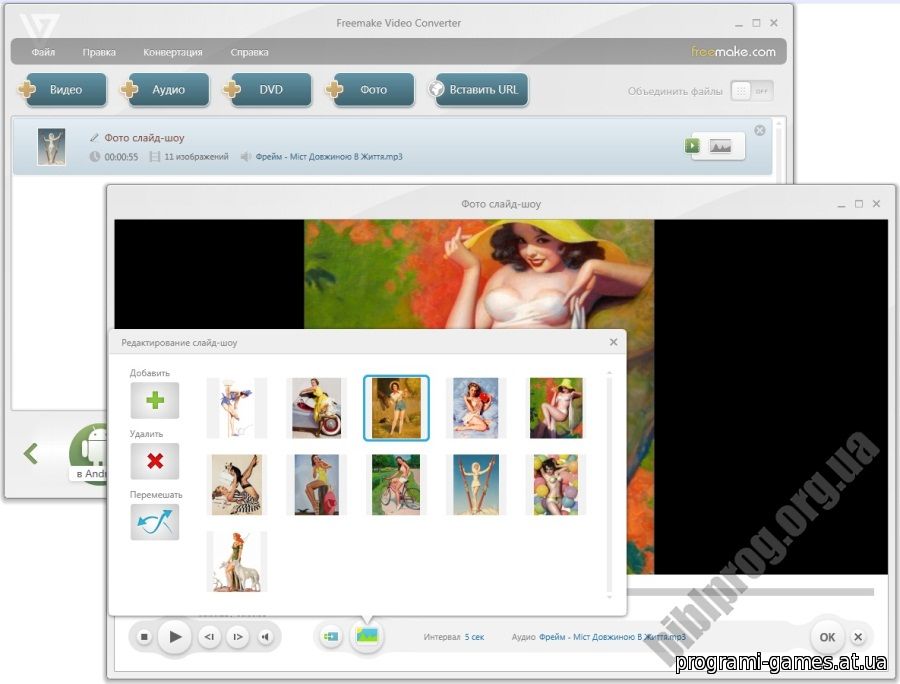Add audio with Аудио button
This screenshot has width=900, height=684.
[x=165, y=90]
